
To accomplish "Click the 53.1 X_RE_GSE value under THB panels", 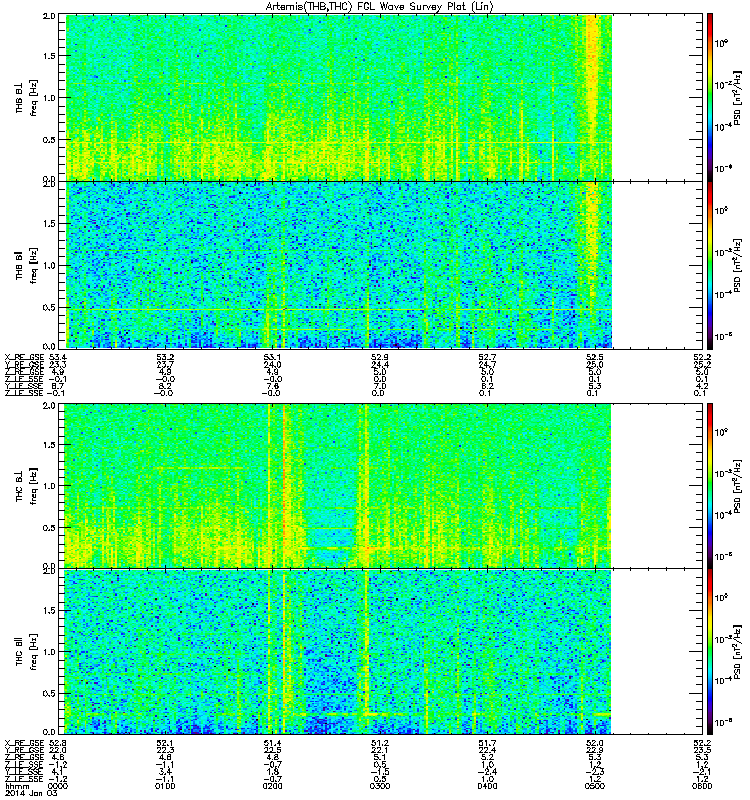I will (272, 357).
